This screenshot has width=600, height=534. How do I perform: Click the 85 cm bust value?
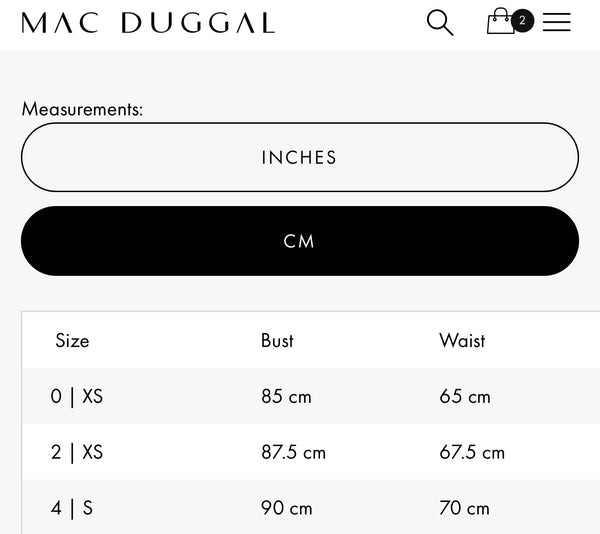tap(286, 396)
